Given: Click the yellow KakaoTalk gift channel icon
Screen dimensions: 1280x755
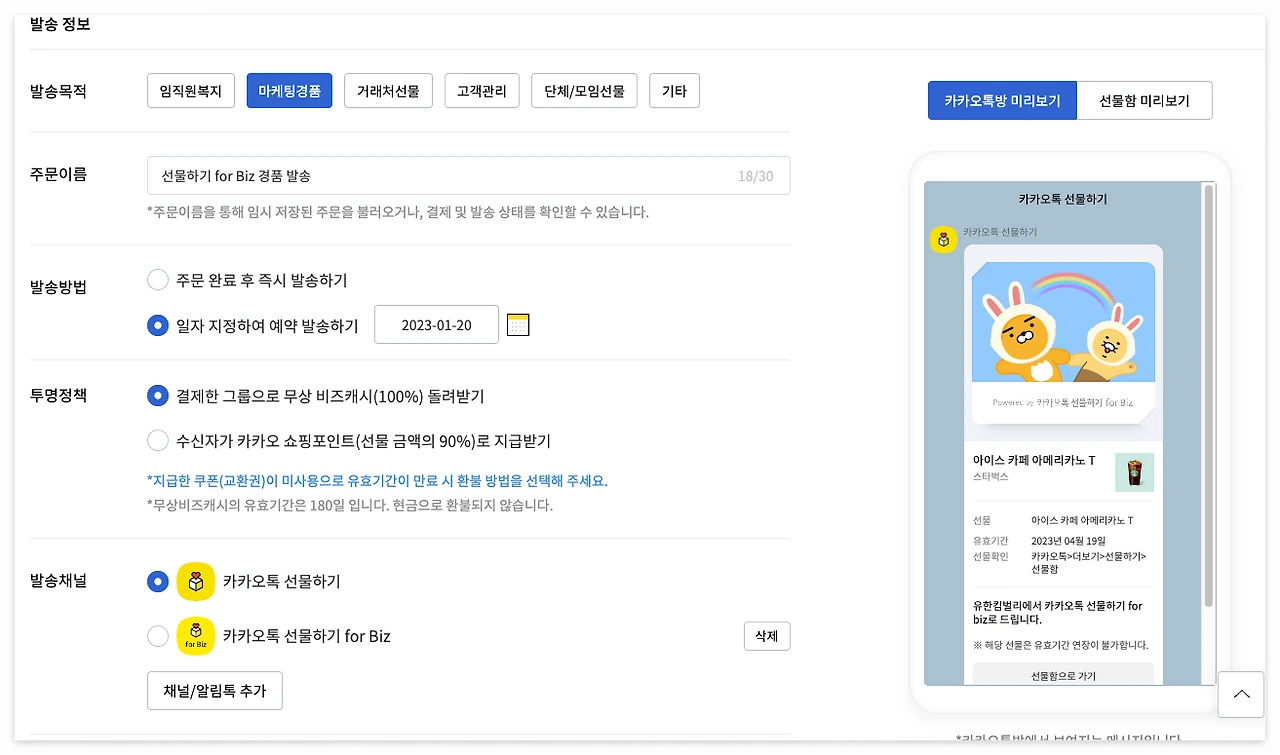Looking at the screenshot, I should 196,582.
